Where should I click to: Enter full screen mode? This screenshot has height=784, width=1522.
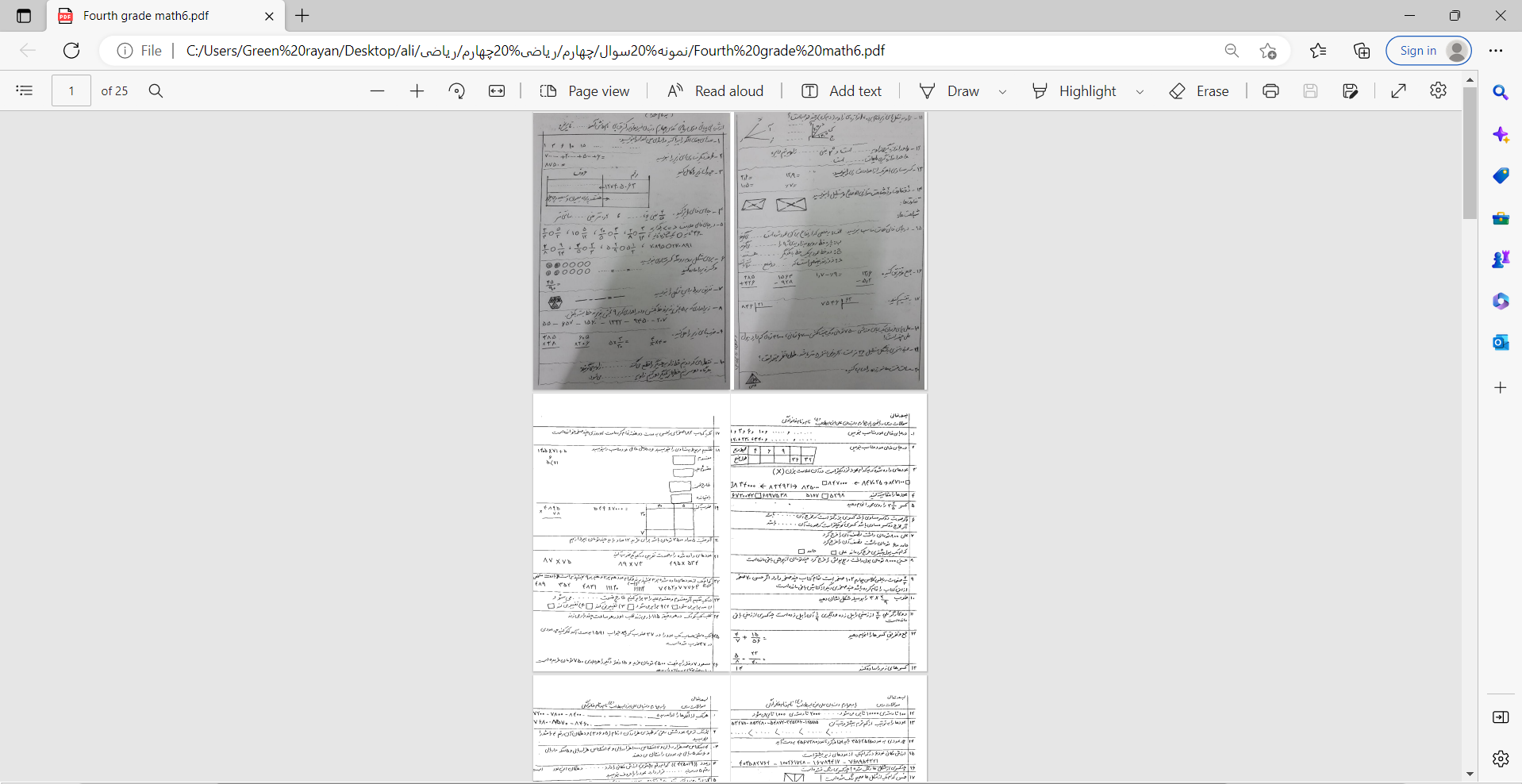1399,91
